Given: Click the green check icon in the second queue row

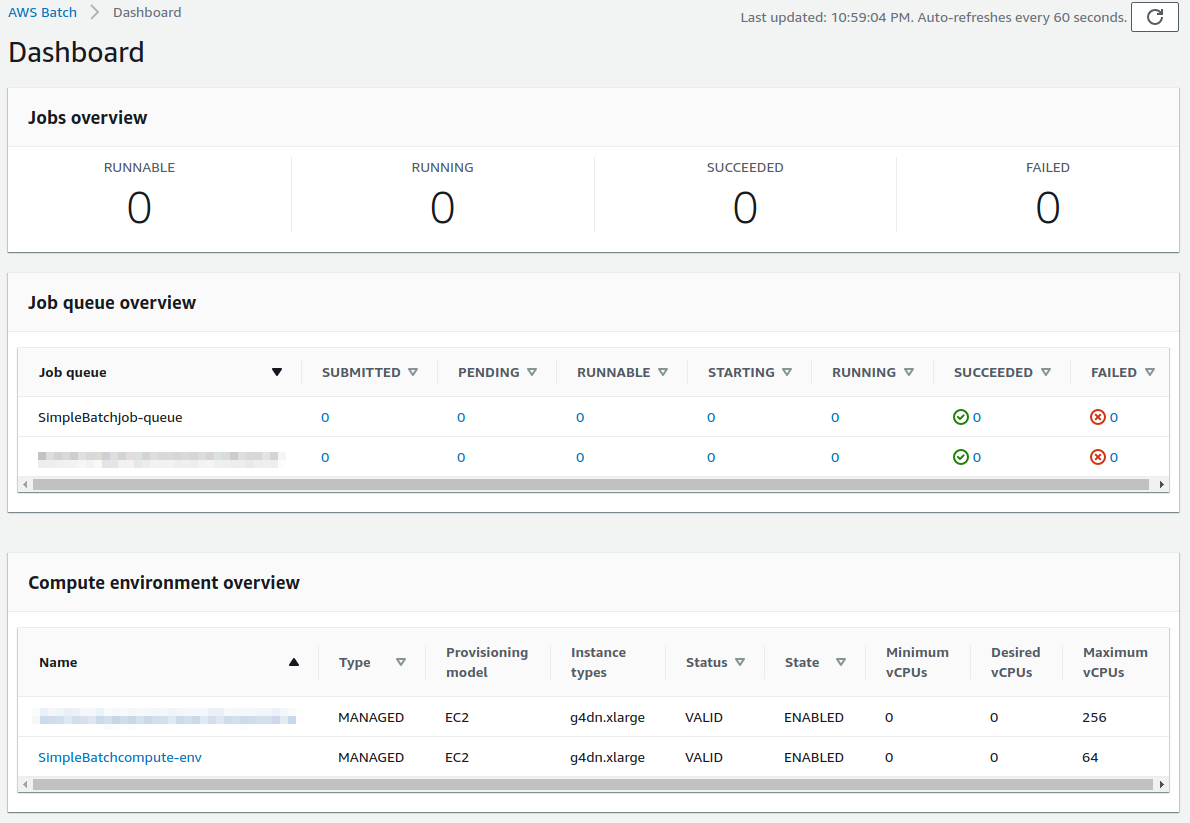Looking at the screenshot, I should point(960,457).
